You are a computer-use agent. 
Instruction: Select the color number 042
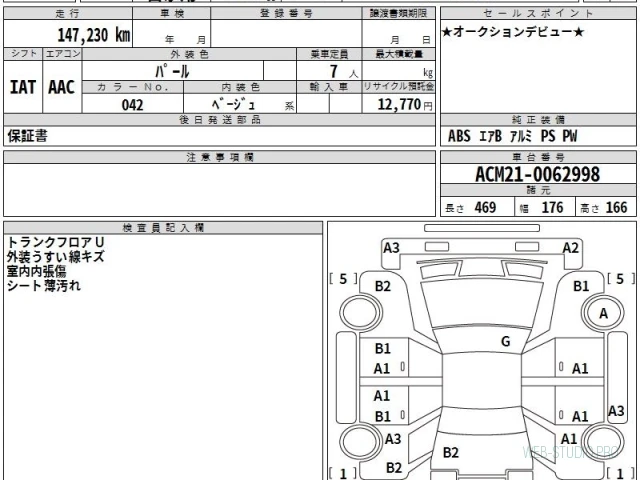(x=133, y=105)
